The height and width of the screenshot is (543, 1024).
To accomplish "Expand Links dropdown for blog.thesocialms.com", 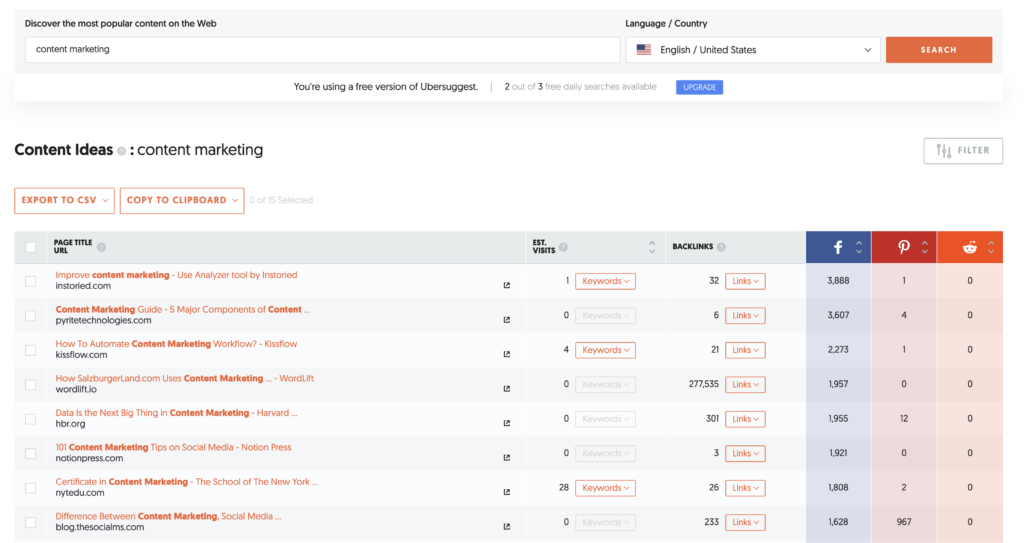I will pyautogui.click(x=745, y=523).
